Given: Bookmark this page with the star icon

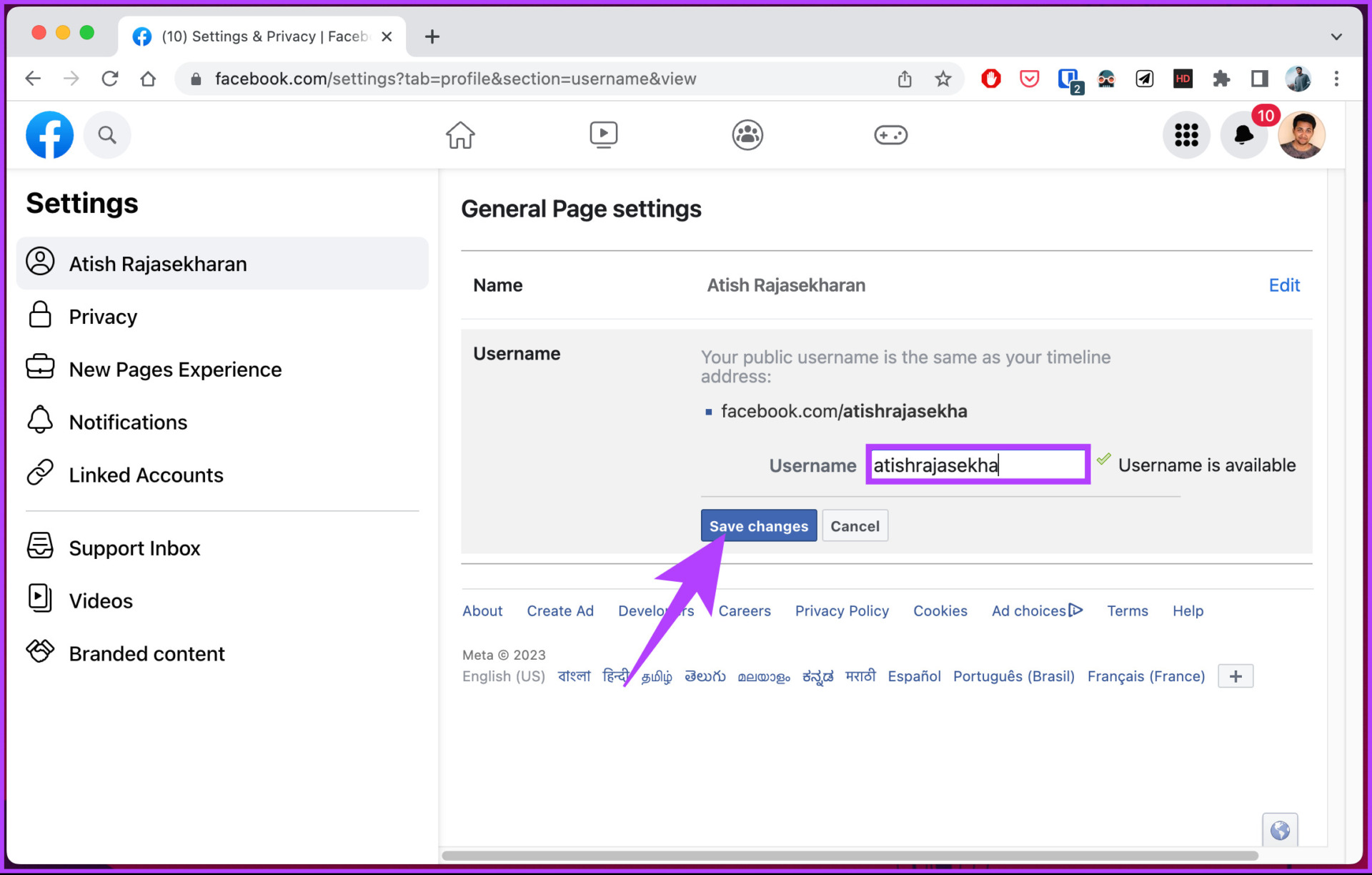Looking at the screenshot, I should coord(943,79).
